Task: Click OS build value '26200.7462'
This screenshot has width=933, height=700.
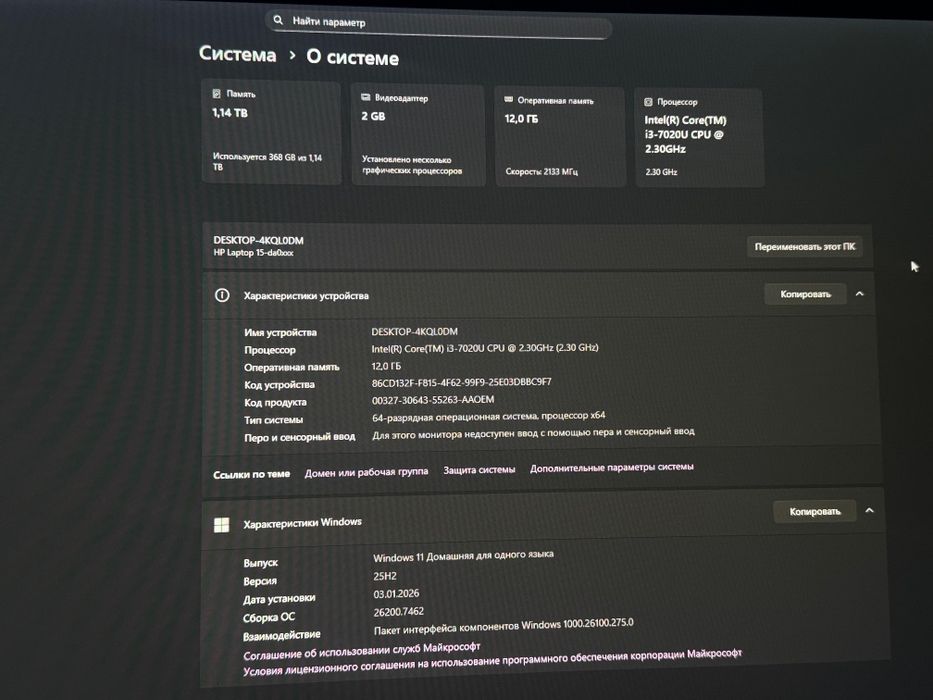Action: [x=398, y=611]
